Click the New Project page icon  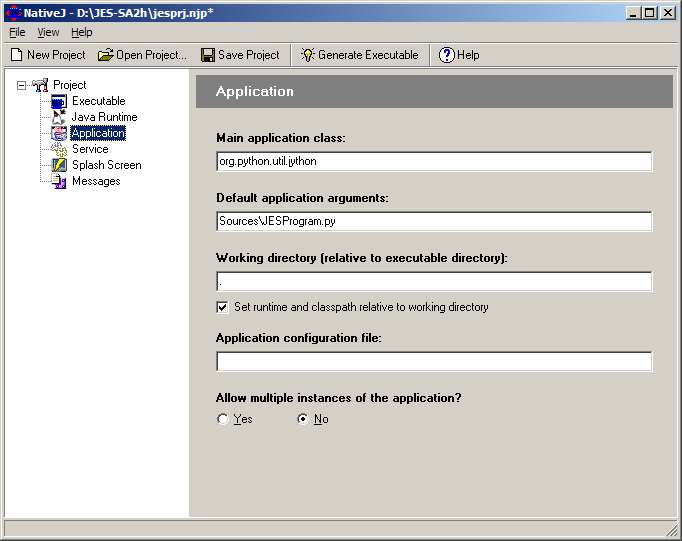tap(17, 55)
